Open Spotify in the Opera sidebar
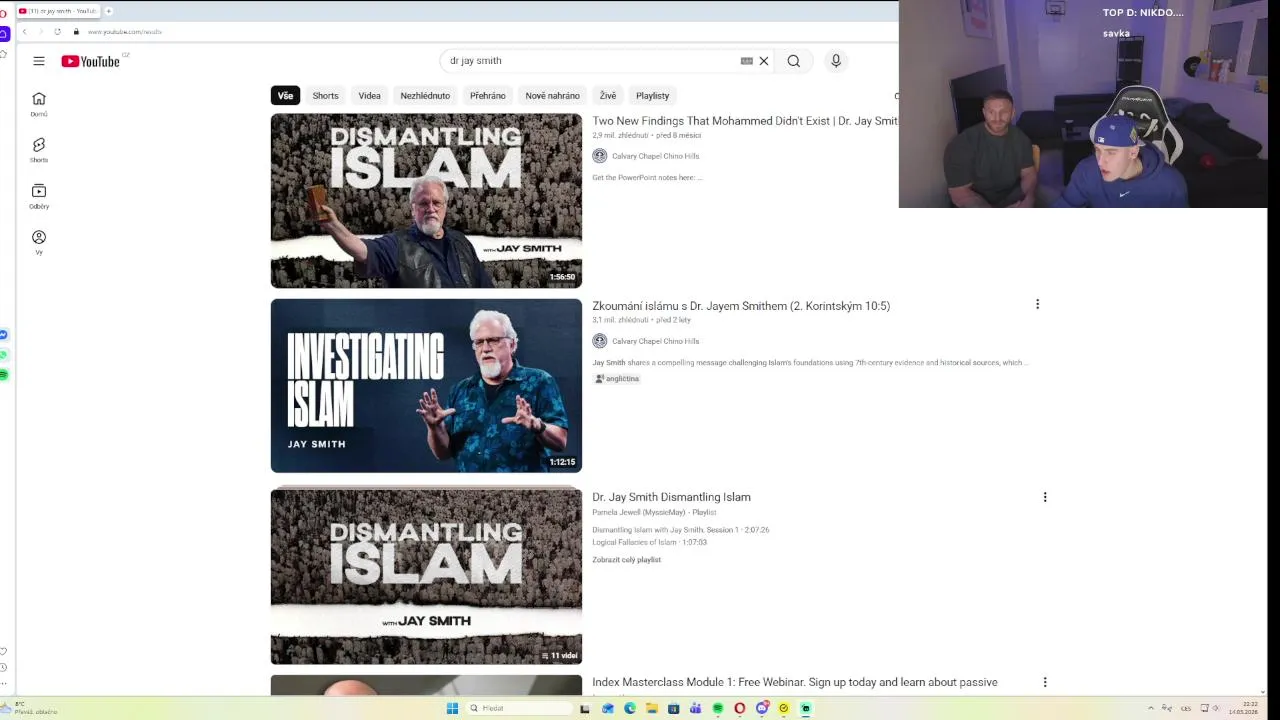Viewport: 1280px width, 720px height. [4, 375]
